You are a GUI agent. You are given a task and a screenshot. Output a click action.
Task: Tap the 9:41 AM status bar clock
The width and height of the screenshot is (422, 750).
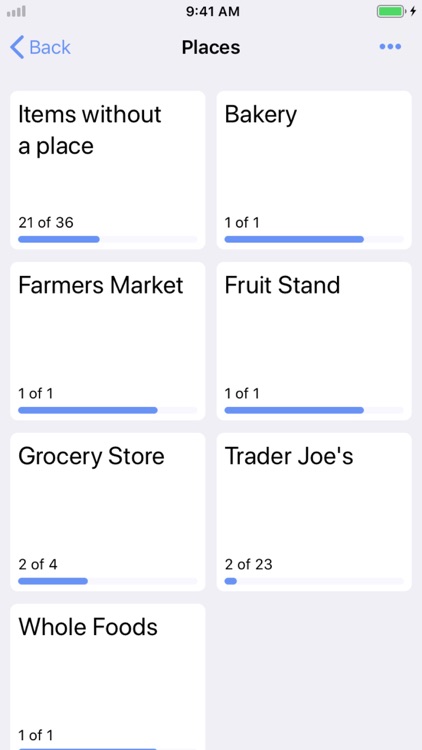pyautogui.click(x=213, y=11)
